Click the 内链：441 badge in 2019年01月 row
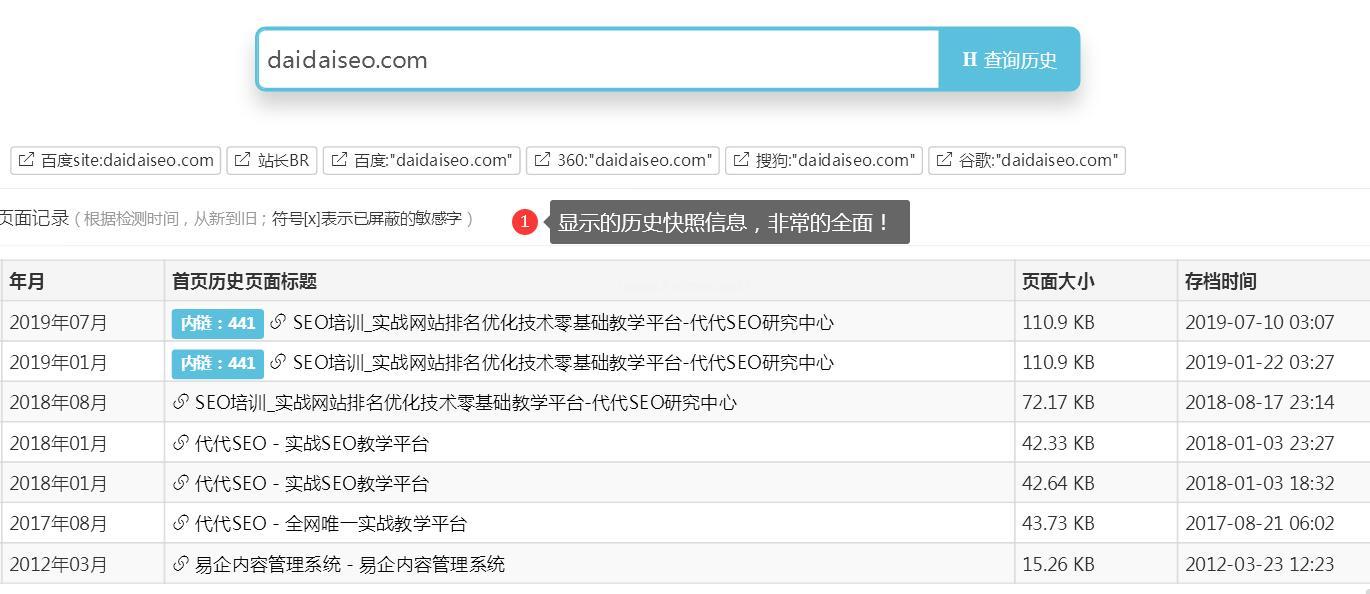Viewport: 1370px width, 594px height. (x=217, y=363)
